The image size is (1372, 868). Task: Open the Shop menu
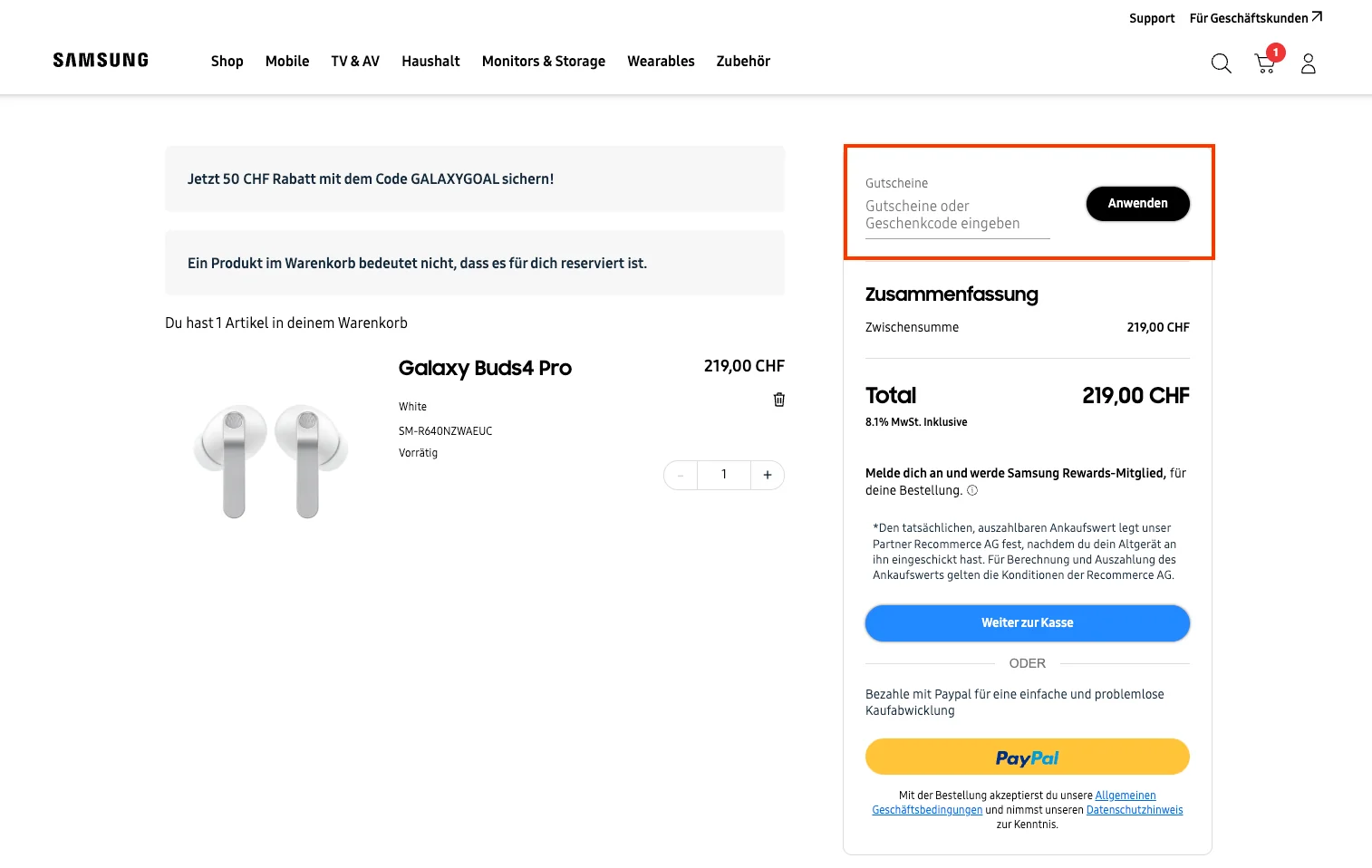coord(227,61)
